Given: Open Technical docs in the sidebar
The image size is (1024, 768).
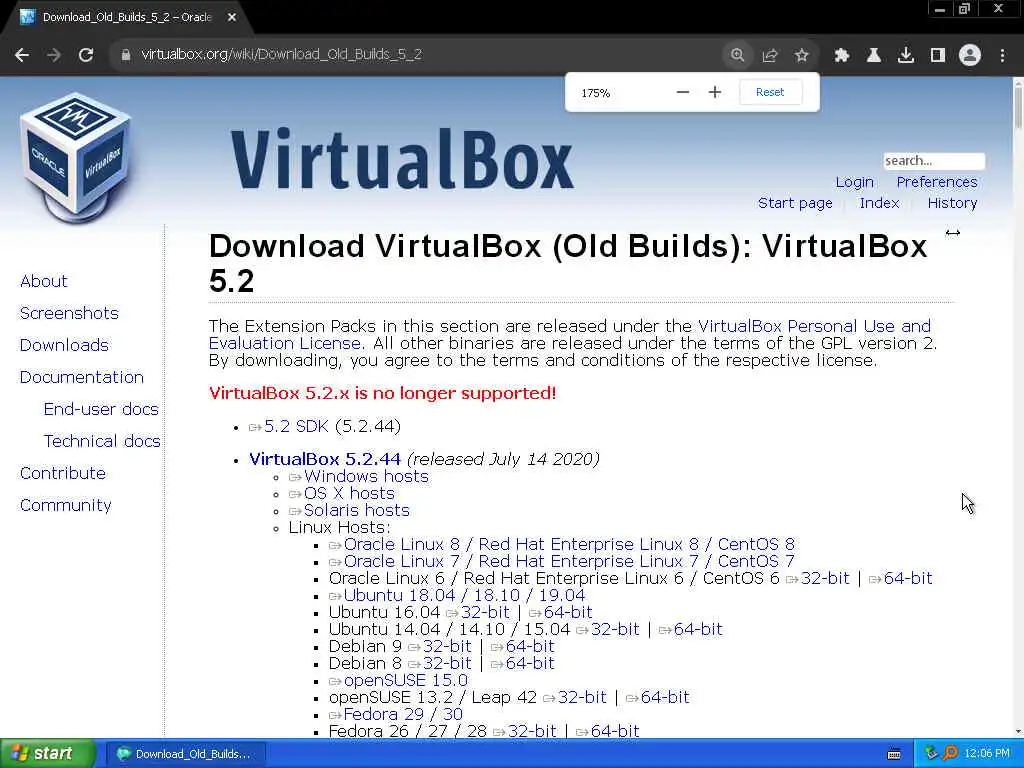Looking at the screenshot, I should tap(102, 441).
